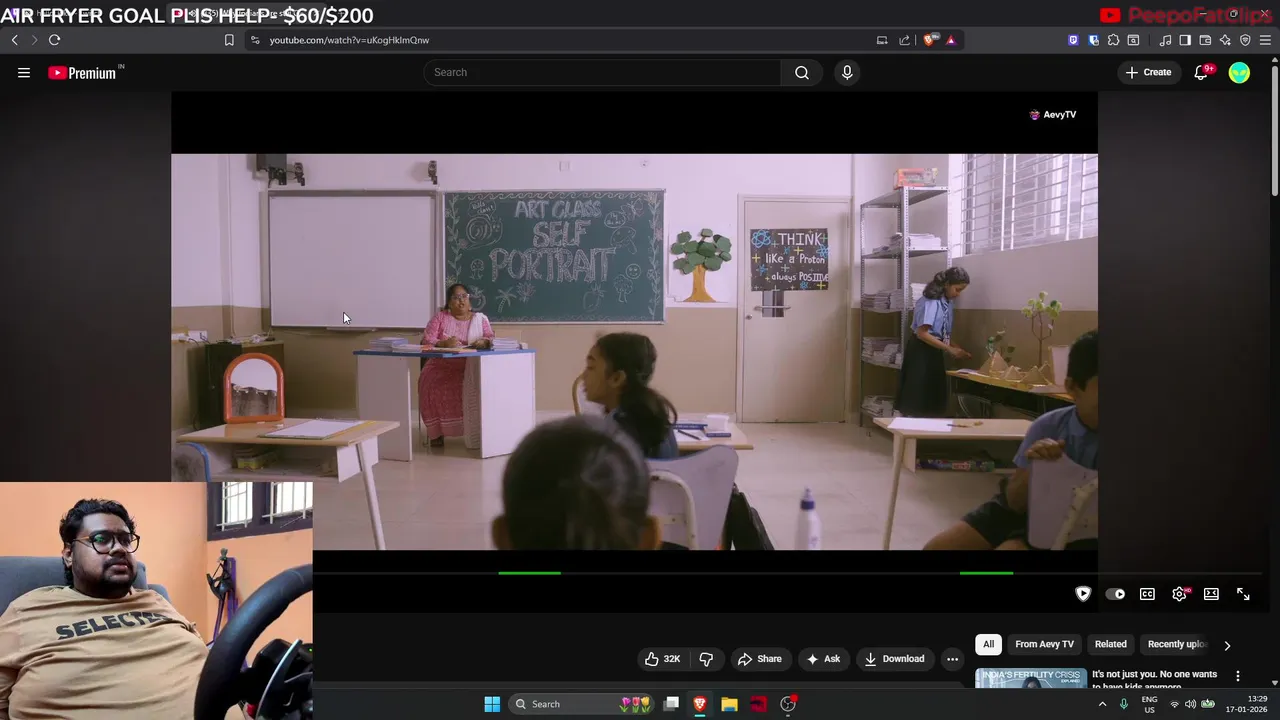This screenshot has height=720, width=1280.
Task: Share this page from address bar
Action: pos(905,40)
